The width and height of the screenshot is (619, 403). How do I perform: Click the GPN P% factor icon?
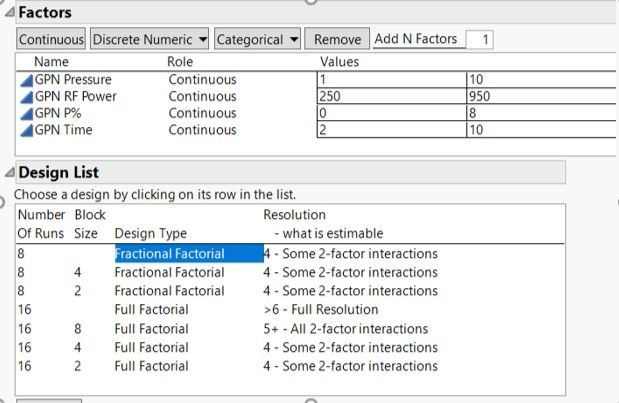[x=26, y=114]
